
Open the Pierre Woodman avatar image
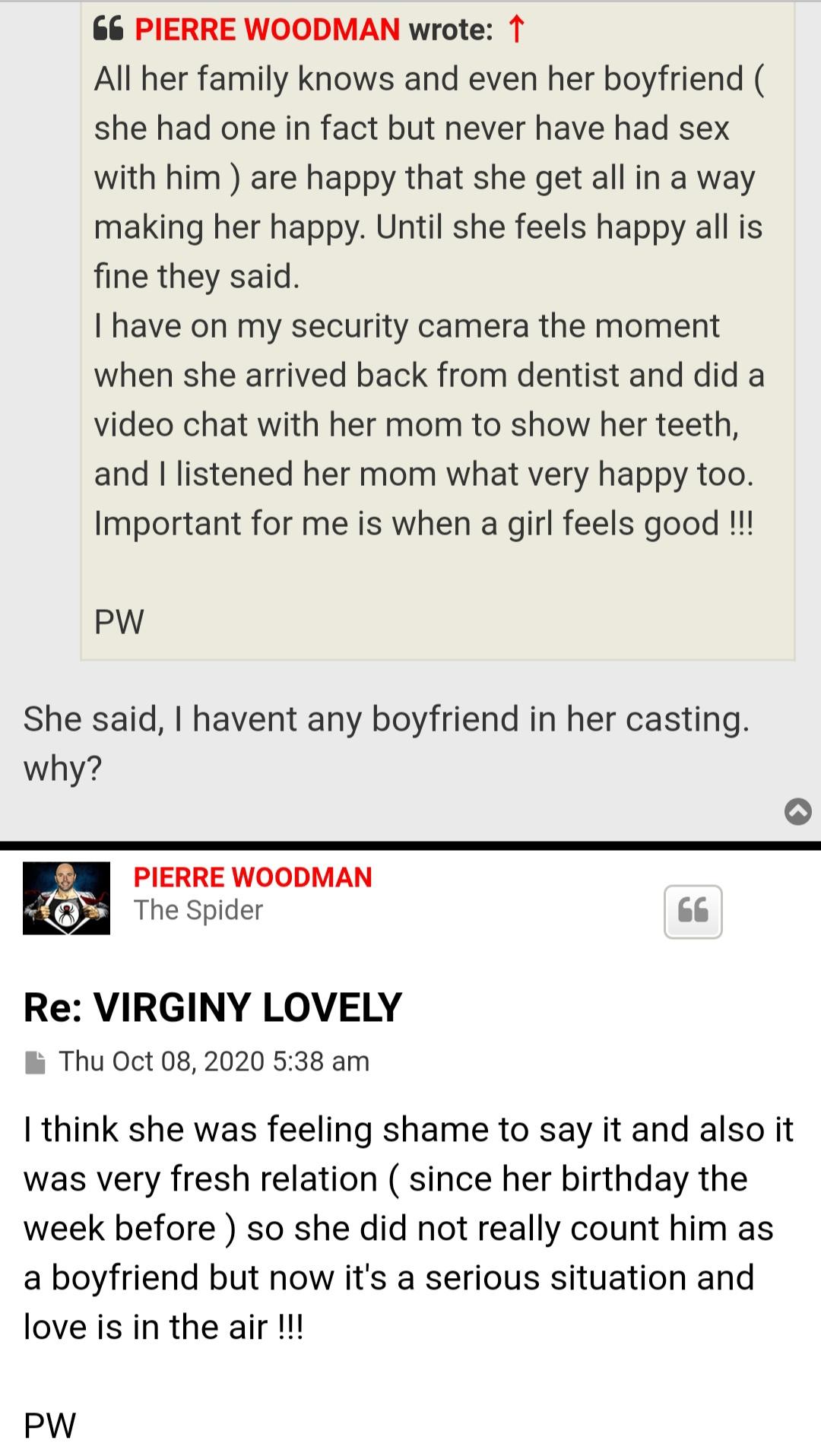[x=67, y=898]
